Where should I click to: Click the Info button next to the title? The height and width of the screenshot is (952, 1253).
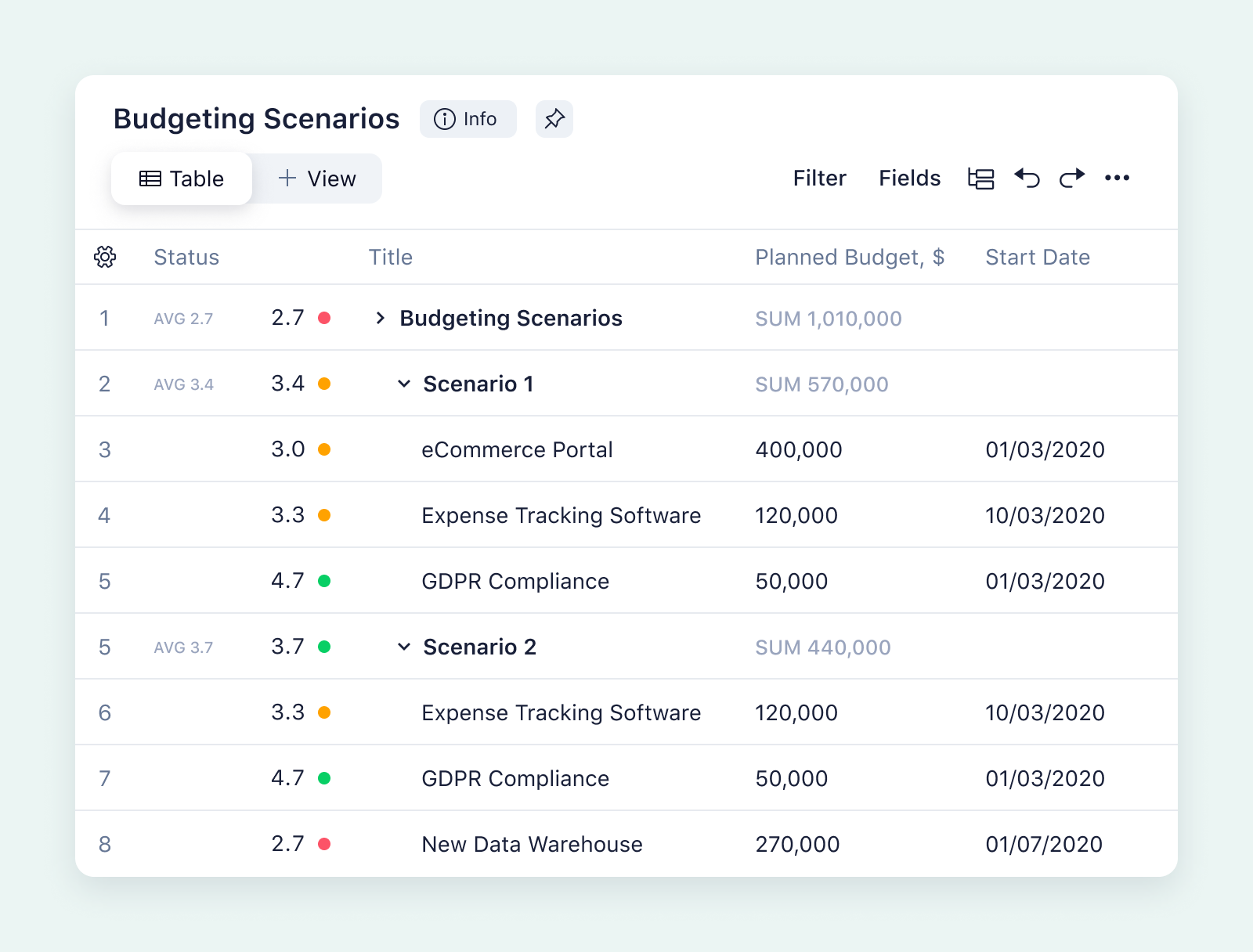tap(468, 119)
